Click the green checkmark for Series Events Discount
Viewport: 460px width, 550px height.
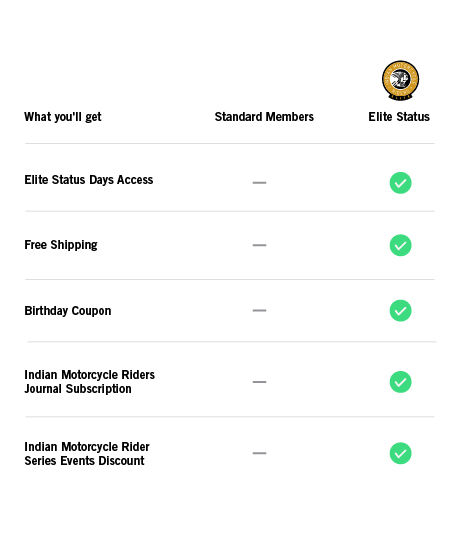400,453
